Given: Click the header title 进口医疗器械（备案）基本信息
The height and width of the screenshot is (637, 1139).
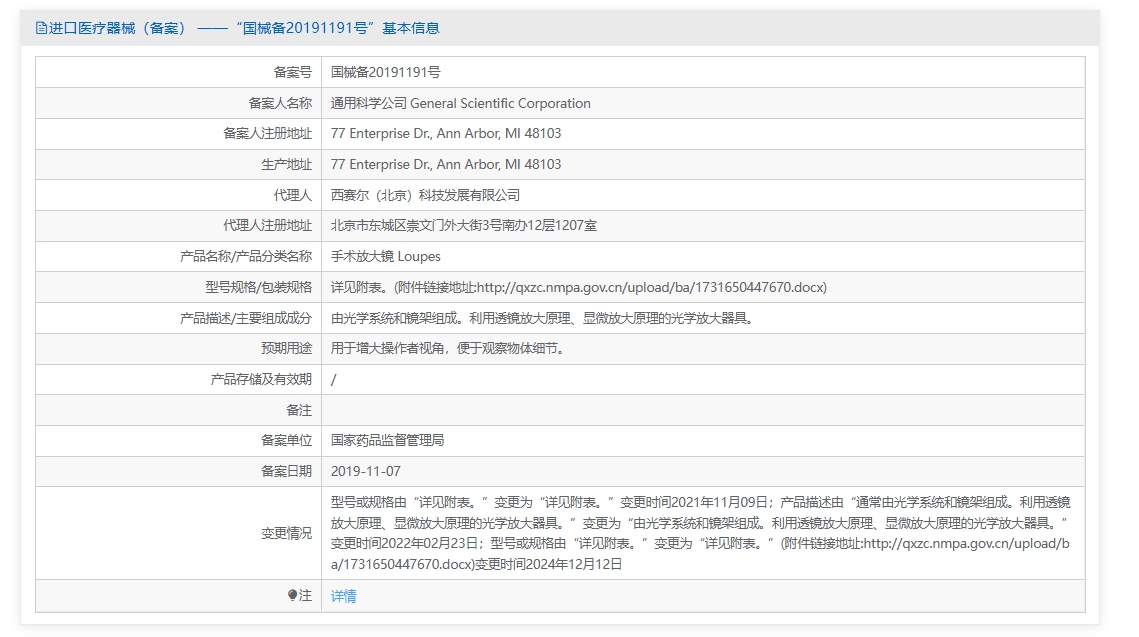Looking at the screenshot, I should click(243, 28).
